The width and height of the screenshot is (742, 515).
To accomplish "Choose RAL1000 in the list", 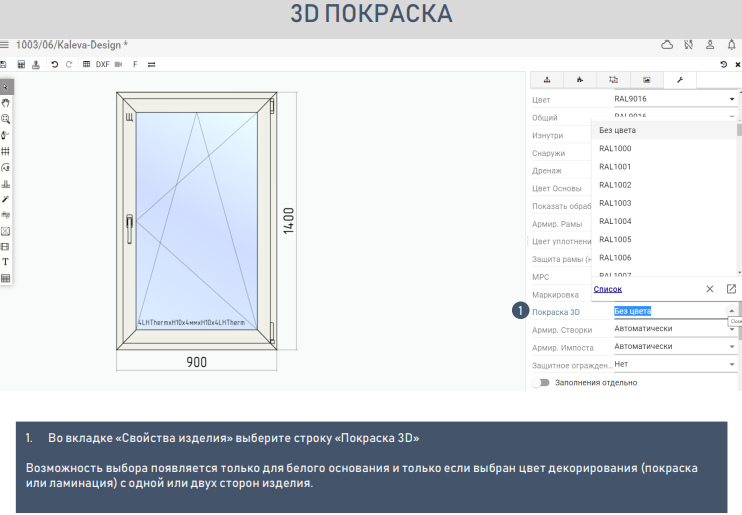I will coord(664,148).
